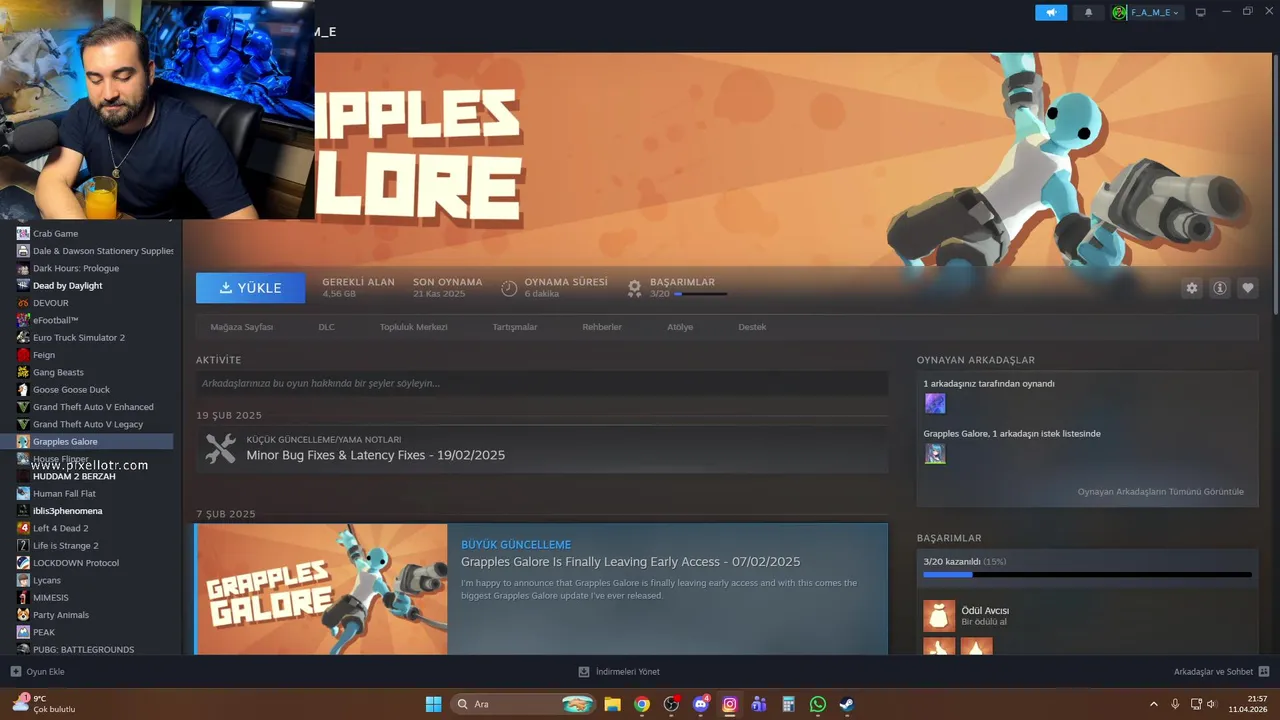Image resolution: width=1280 pixels, height=720 pixels.
Task: Open the Rehberler tab
Action: tap(602, 327)
